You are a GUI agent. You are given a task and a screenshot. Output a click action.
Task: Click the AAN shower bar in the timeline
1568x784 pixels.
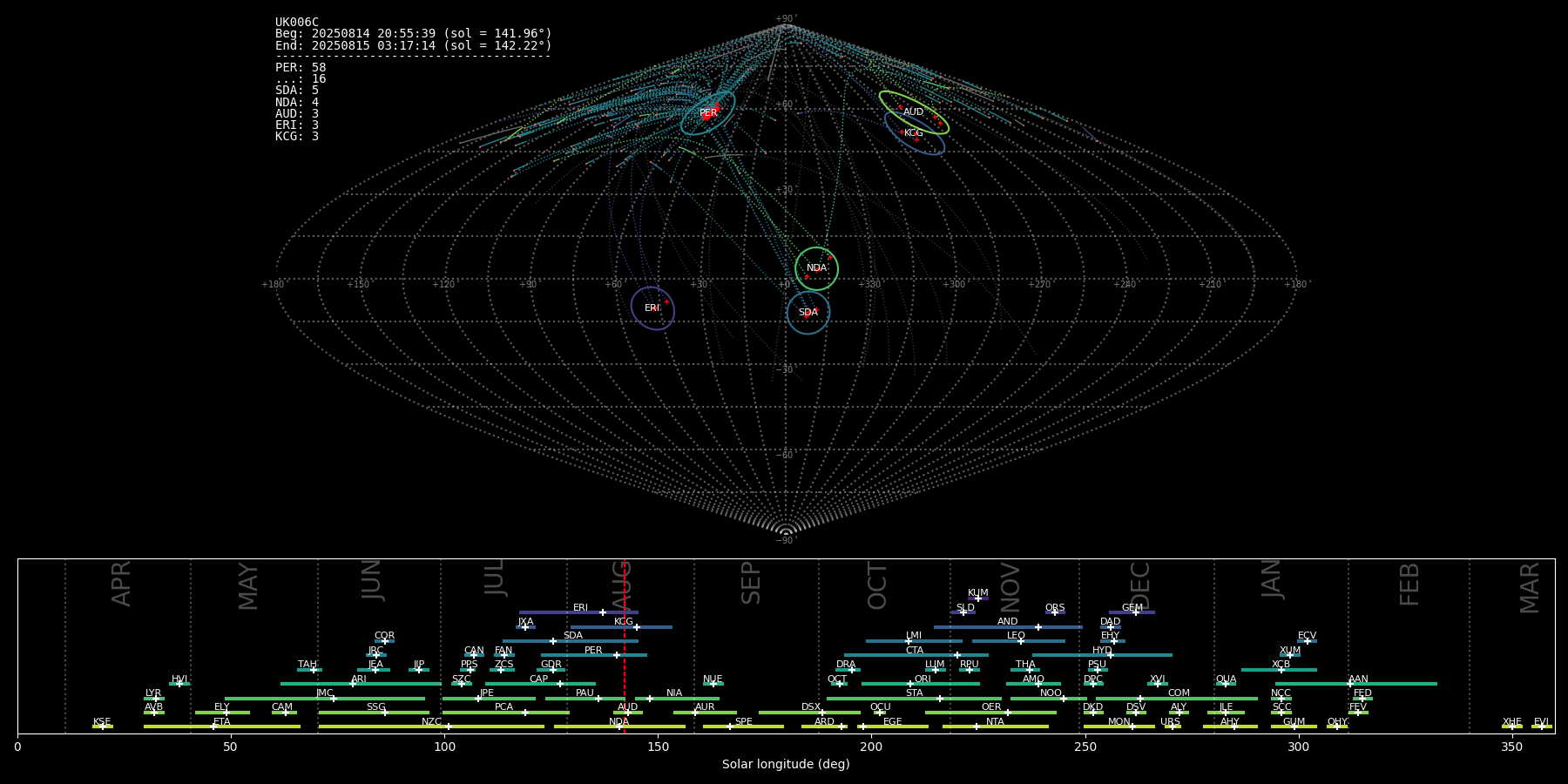click(1356, 684)
